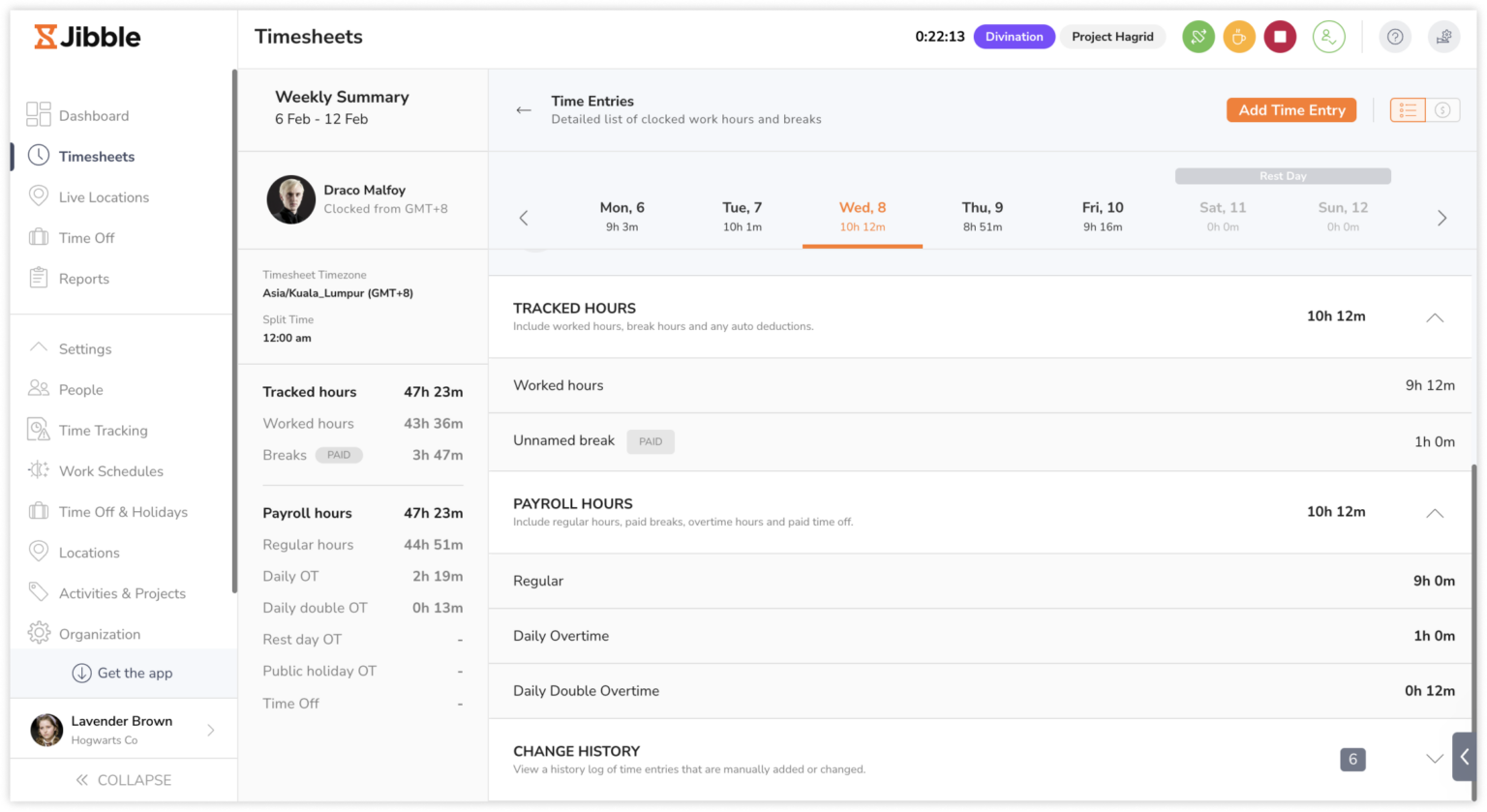Viewport: 1487px width, 812px height.
Task: Go back using the Time Entries arrow
Action: click(524, 110)
